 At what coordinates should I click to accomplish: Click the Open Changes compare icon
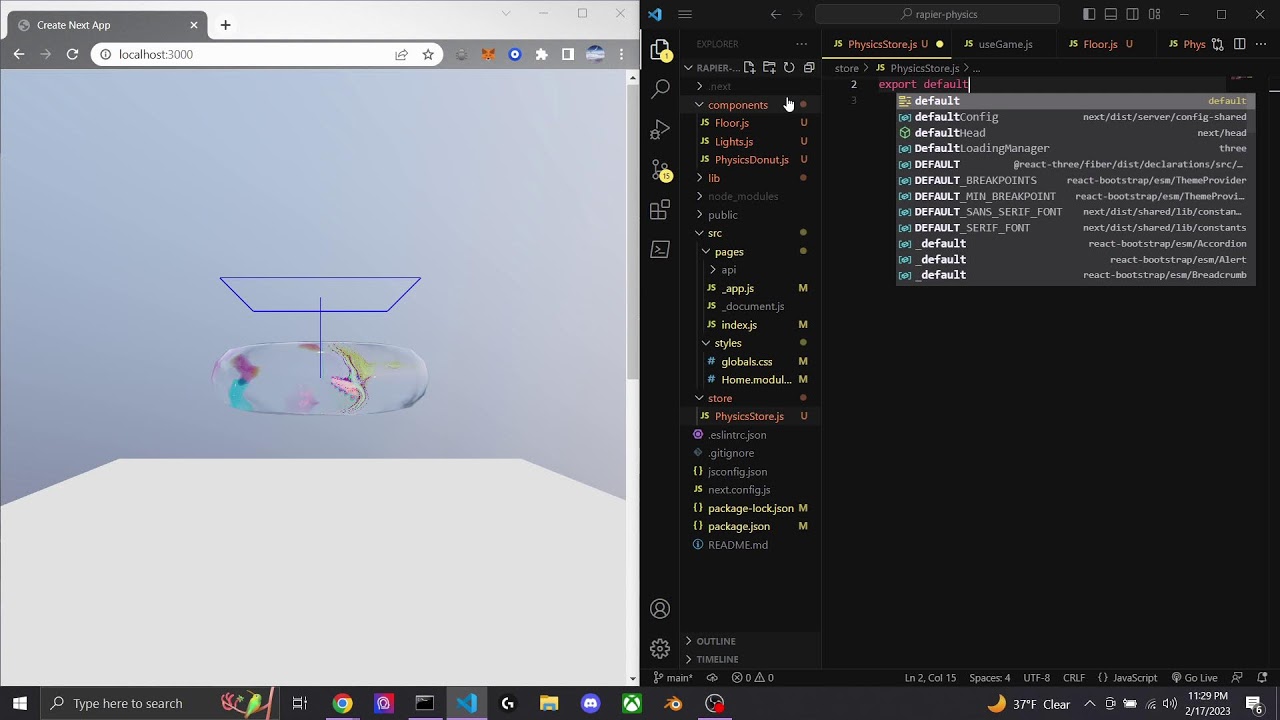[x=1217, y=44]
